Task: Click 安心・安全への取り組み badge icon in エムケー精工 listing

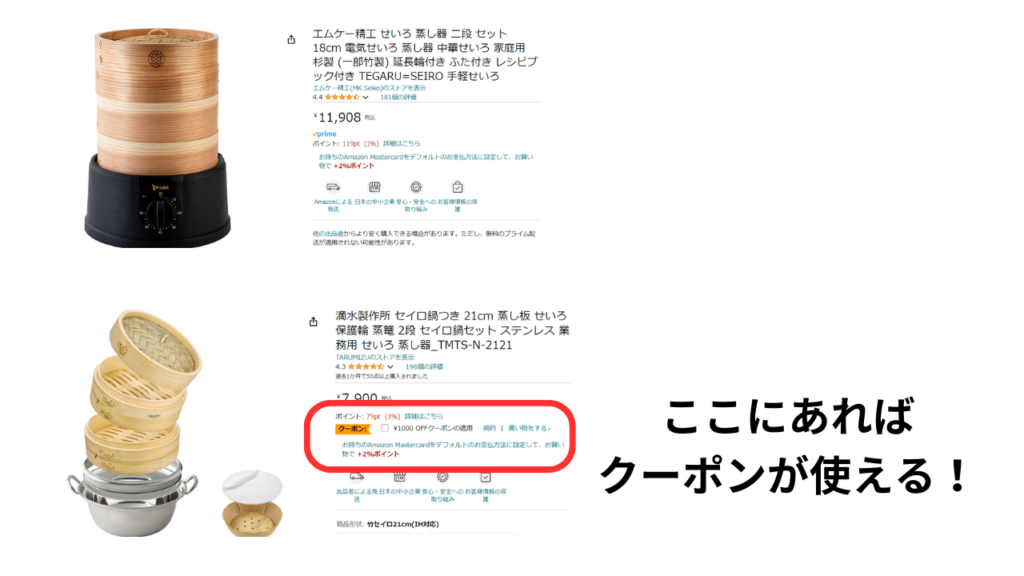Action: click(x=416, y=187)
